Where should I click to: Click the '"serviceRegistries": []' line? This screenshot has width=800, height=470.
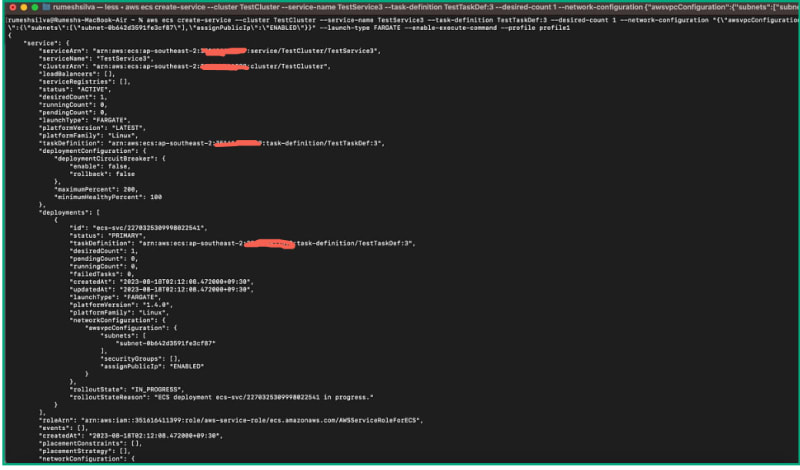click(84, 82)
